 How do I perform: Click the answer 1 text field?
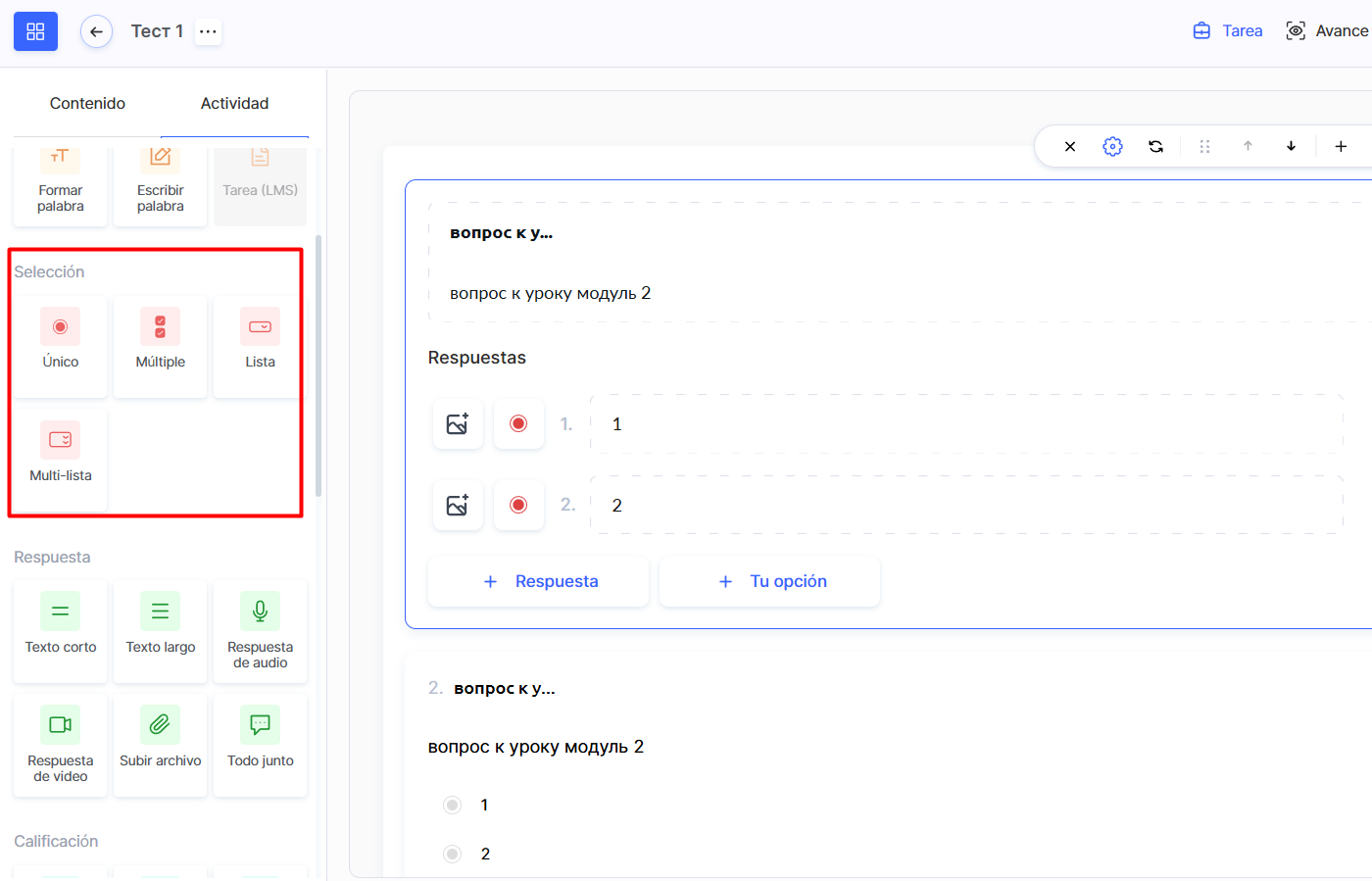coord(965,424)
